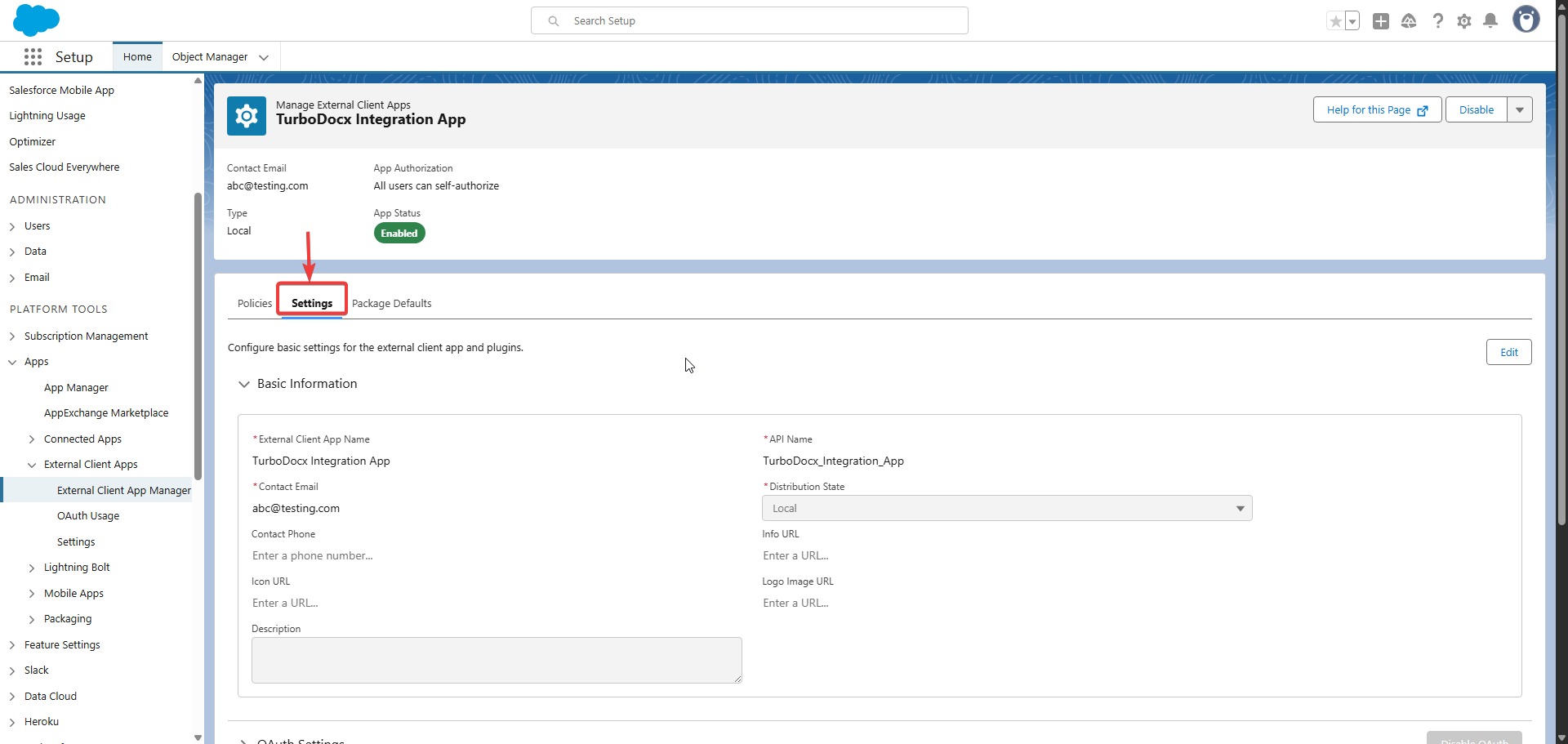
Task: Expand the Mobile Apps node
Action: pyautogui.click(x=32, y=594)
